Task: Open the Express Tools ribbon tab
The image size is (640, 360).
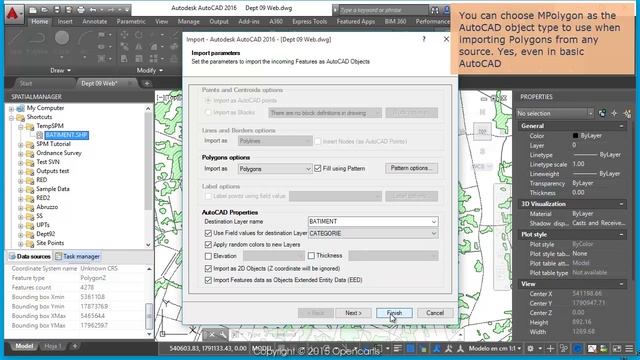Action: (x=309, y=21)
